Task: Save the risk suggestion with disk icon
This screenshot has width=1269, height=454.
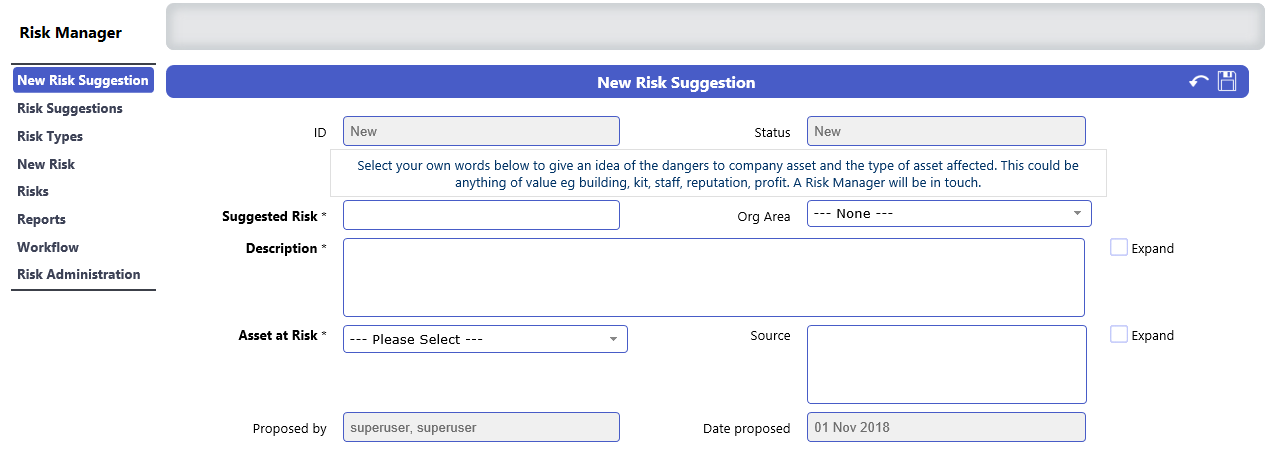Action: (1227, 82)
